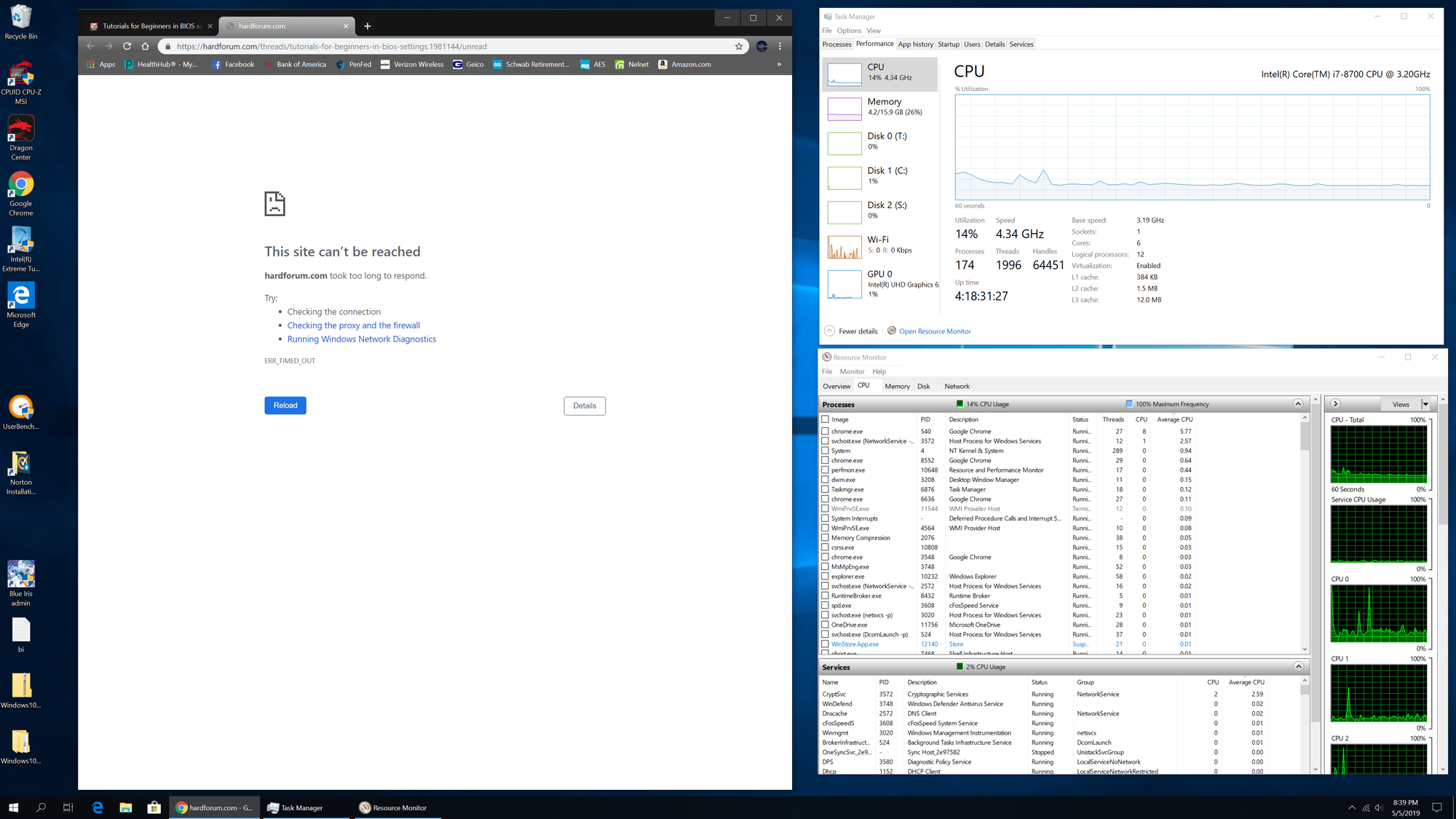The height and width of the screenshot is (819, 1456).
Task: Collapse the Processes section in Resource Monitor
Action: (x=1297, y=404)
